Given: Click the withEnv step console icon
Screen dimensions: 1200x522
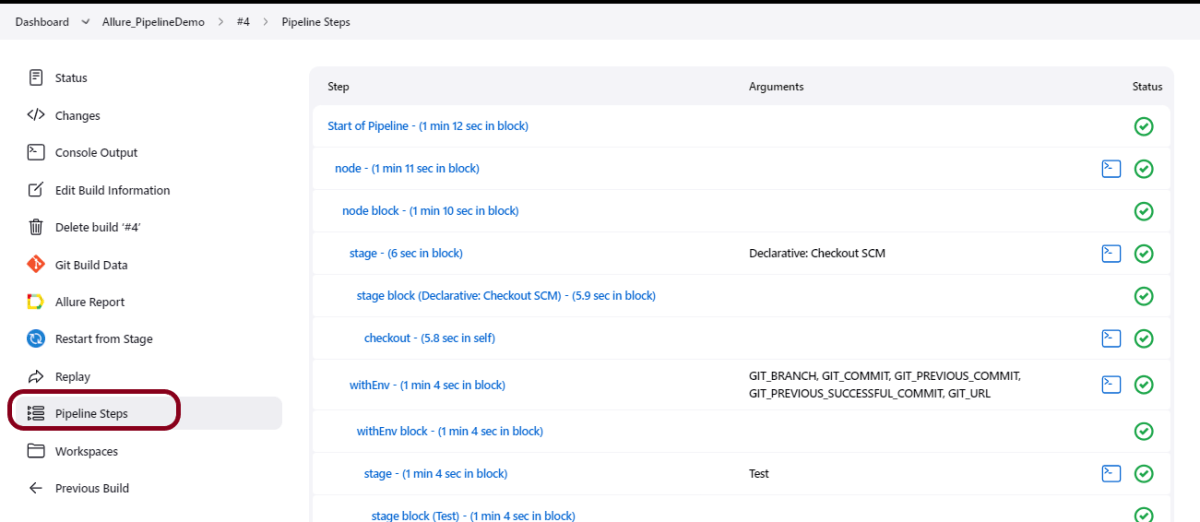Looking at the screenshot, I should pyautogui.click(x=1111, y=385).
